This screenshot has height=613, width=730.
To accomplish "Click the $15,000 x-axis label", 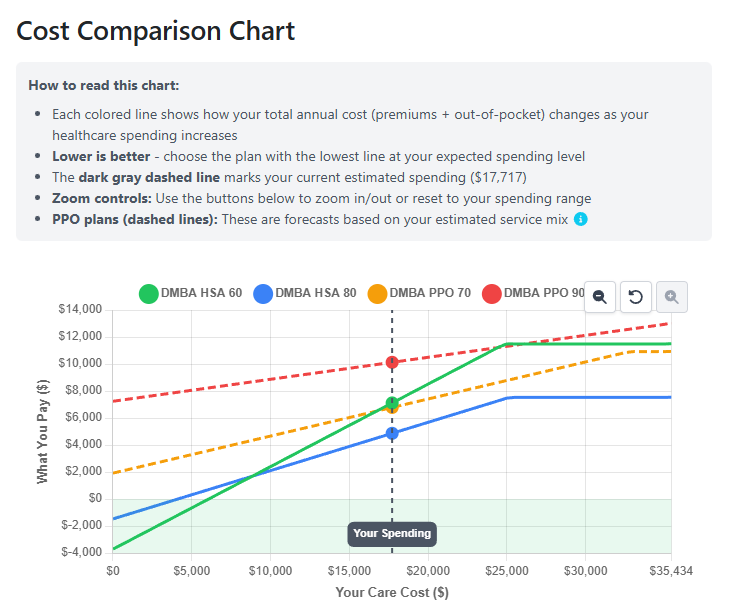I will [x=349, y=571].
